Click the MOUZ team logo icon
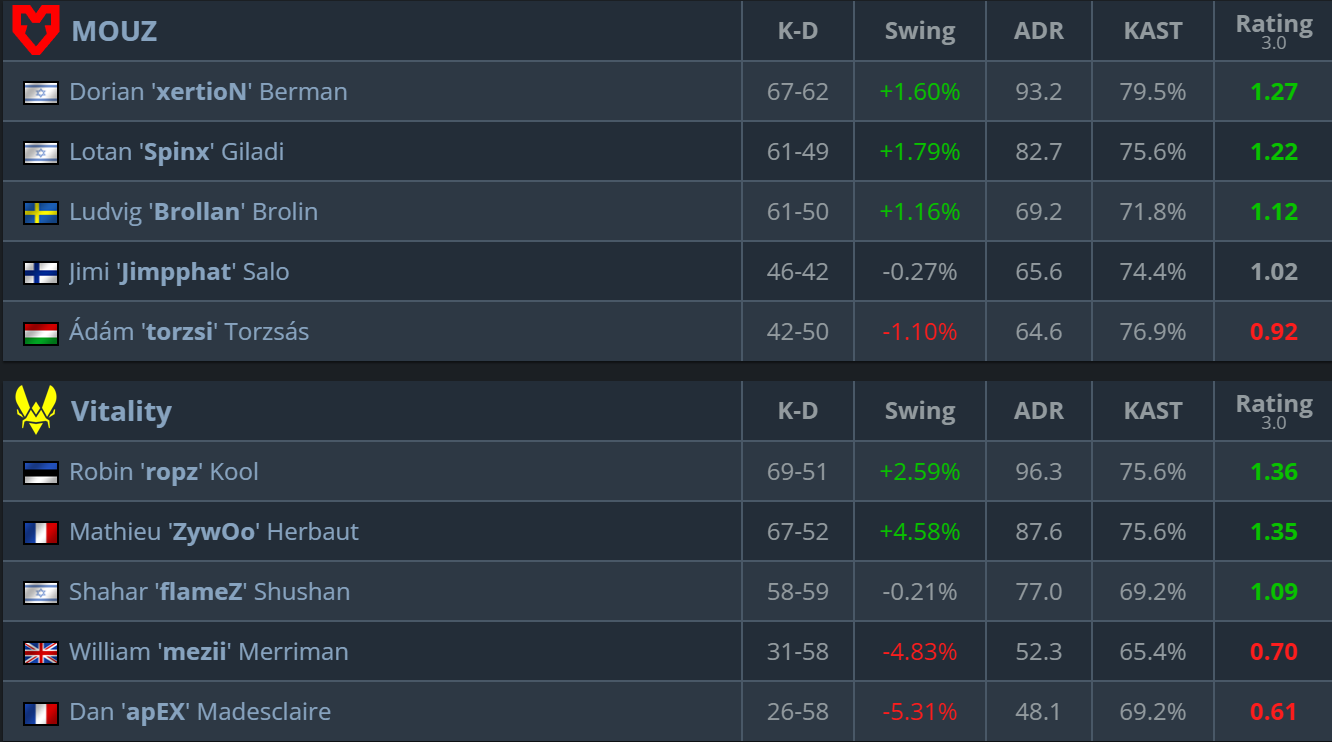Viewport: 1332px width, 742px height. tap(36, 30)
